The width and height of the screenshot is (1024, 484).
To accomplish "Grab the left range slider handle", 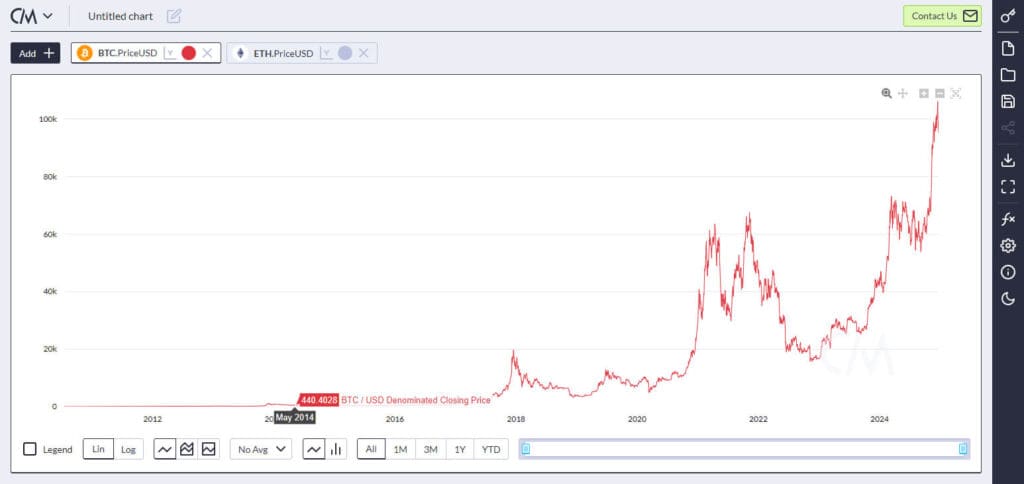I will [526, 449].
